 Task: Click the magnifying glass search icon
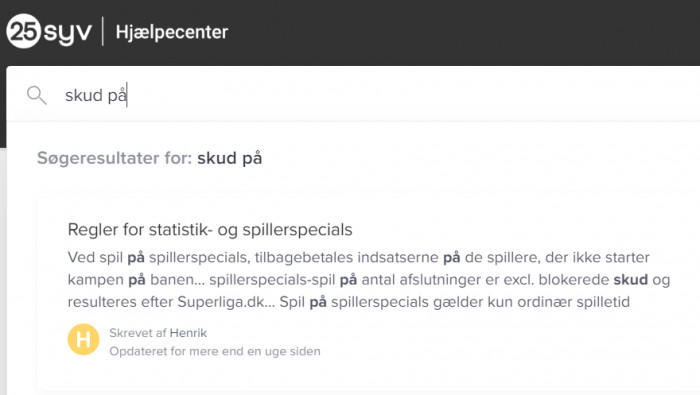point(36,95)
